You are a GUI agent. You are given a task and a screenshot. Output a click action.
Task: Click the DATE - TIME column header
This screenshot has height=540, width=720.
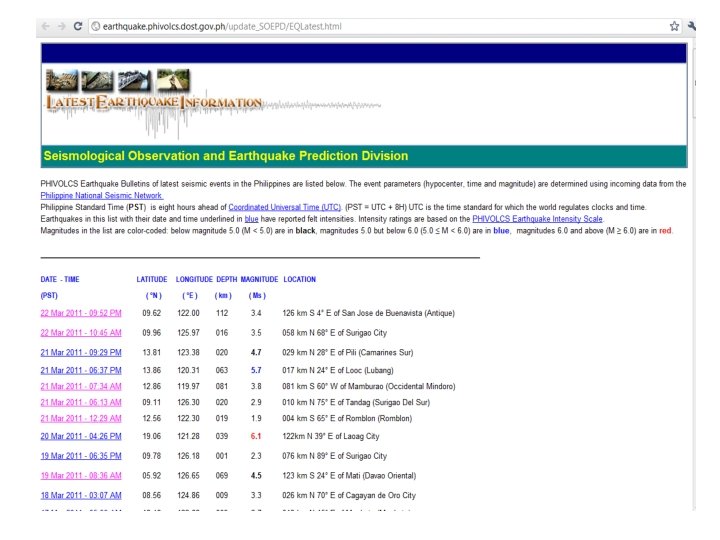click(x=60, y=279)
